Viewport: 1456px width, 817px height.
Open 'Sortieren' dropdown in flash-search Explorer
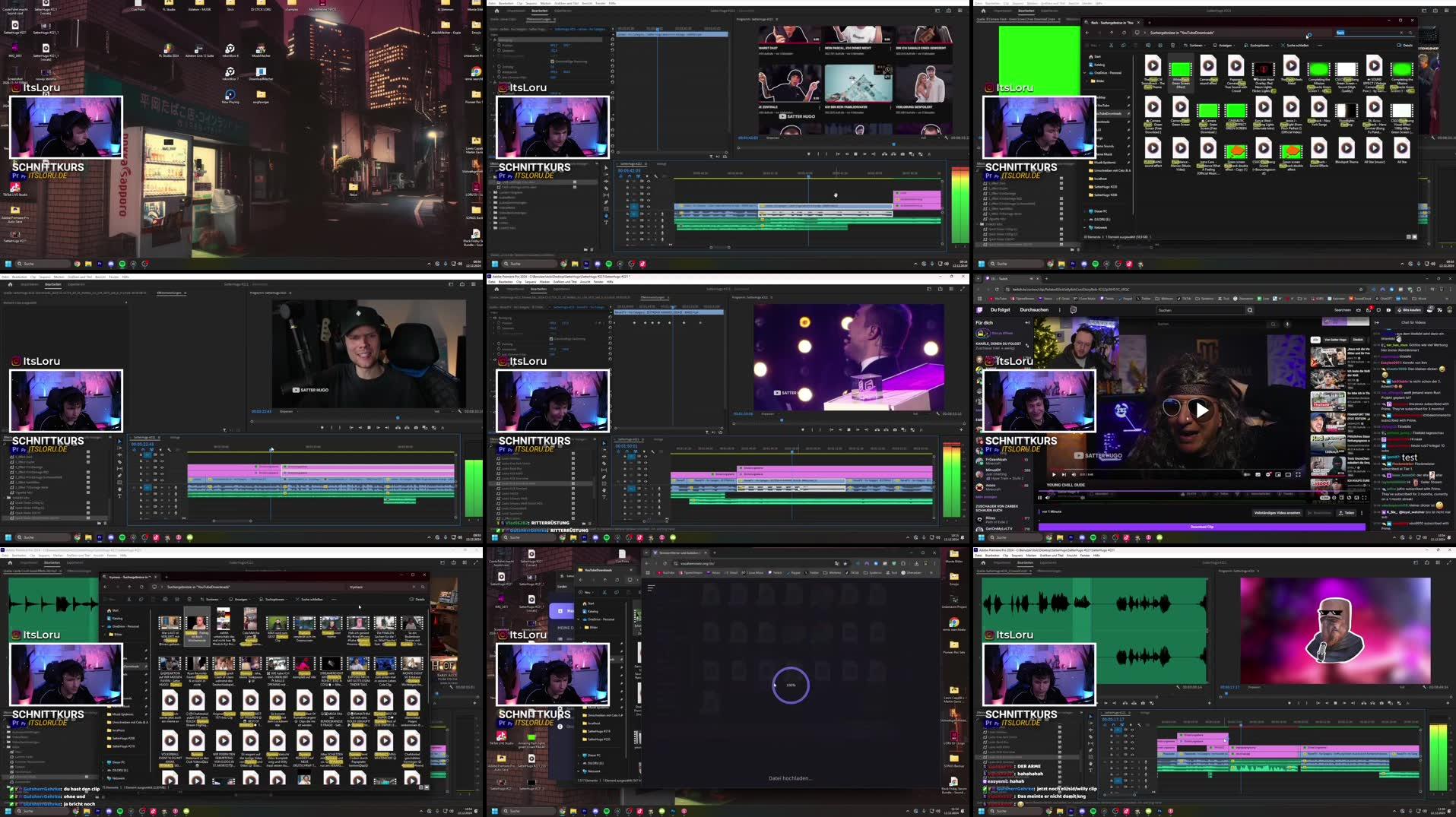point(1194,46)
